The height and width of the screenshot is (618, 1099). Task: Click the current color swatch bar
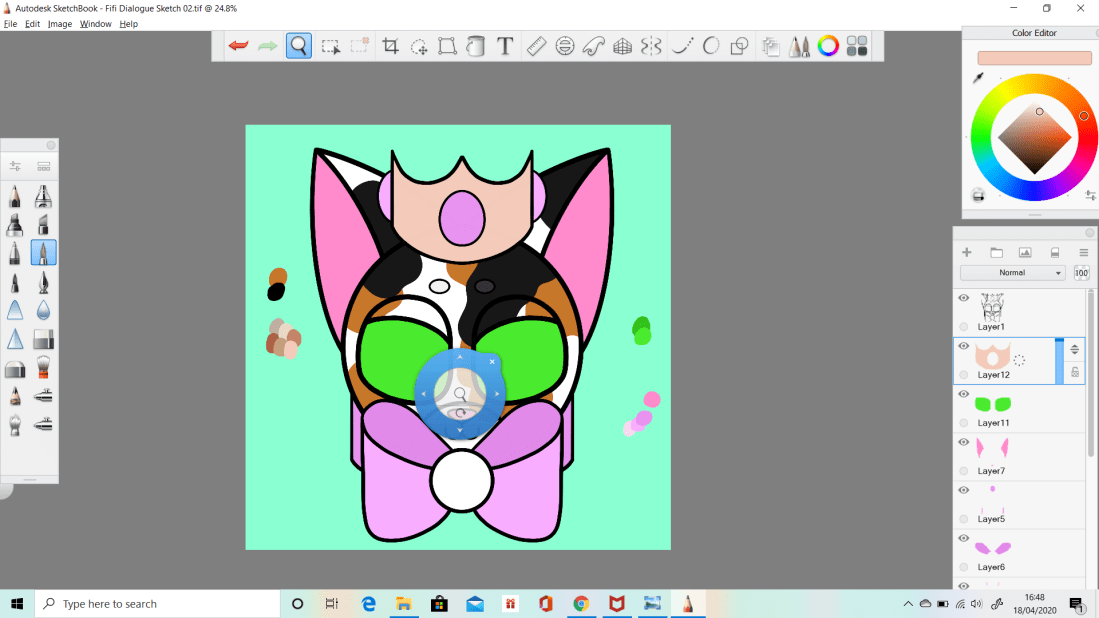click(1034, 58)
